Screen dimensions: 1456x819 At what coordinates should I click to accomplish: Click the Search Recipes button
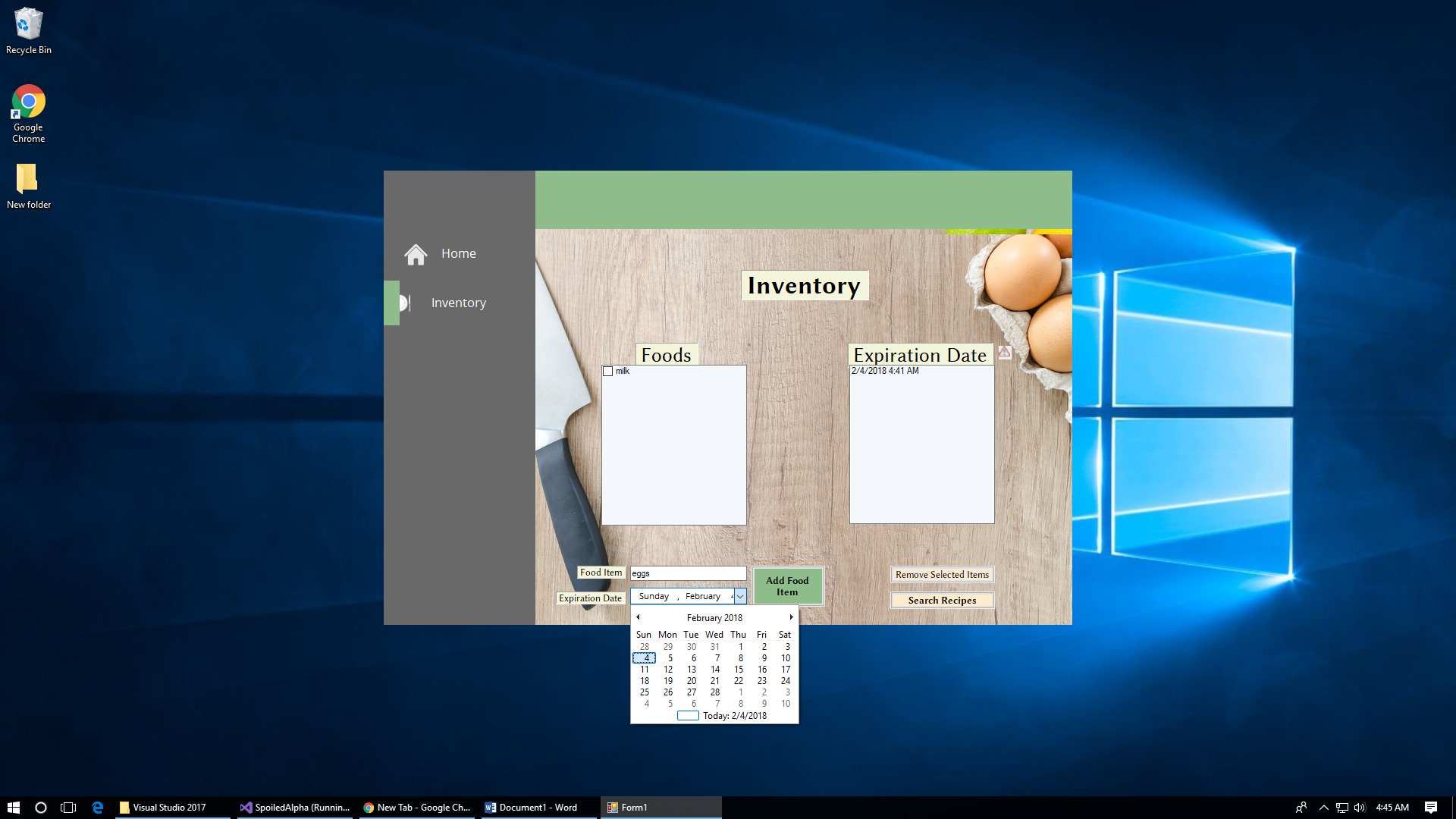click(x=942, y=601)
